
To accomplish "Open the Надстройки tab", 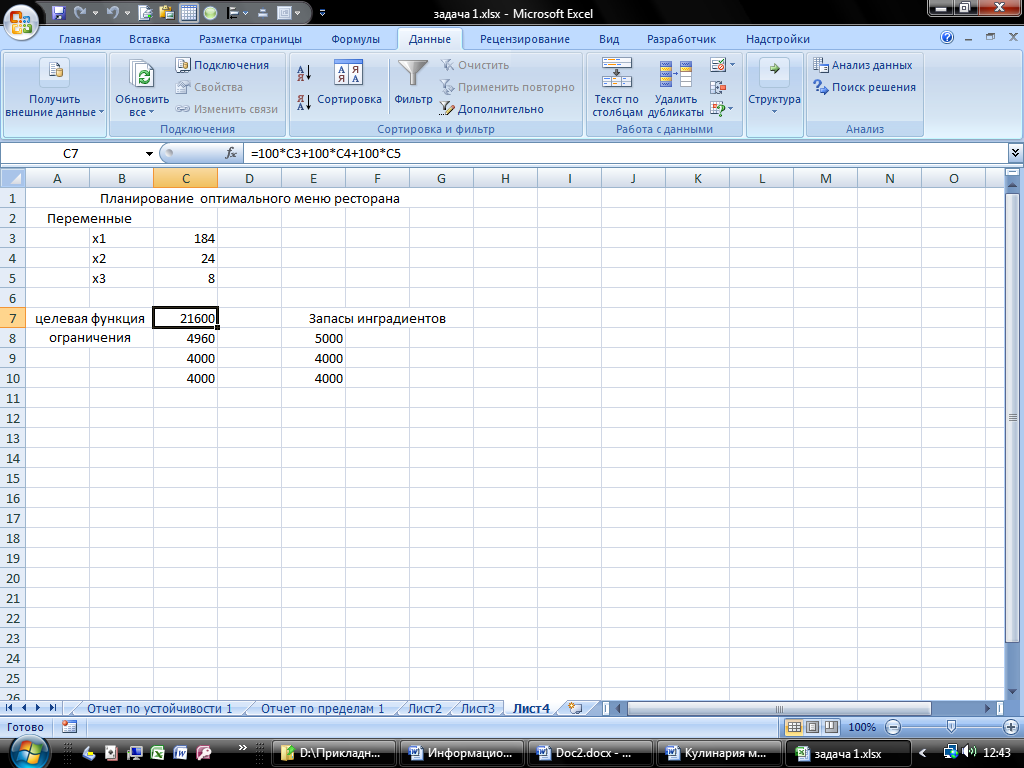I will pos(778,39).
